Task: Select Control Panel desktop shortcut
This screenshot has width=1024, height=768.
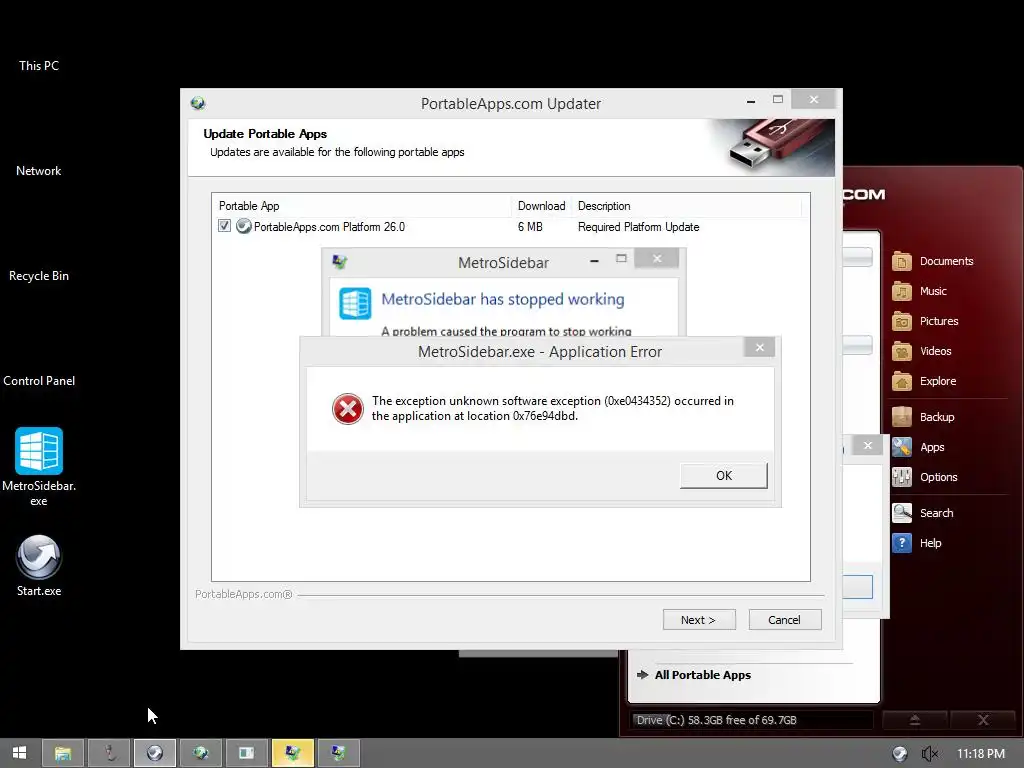Action: tap(39, 381)
